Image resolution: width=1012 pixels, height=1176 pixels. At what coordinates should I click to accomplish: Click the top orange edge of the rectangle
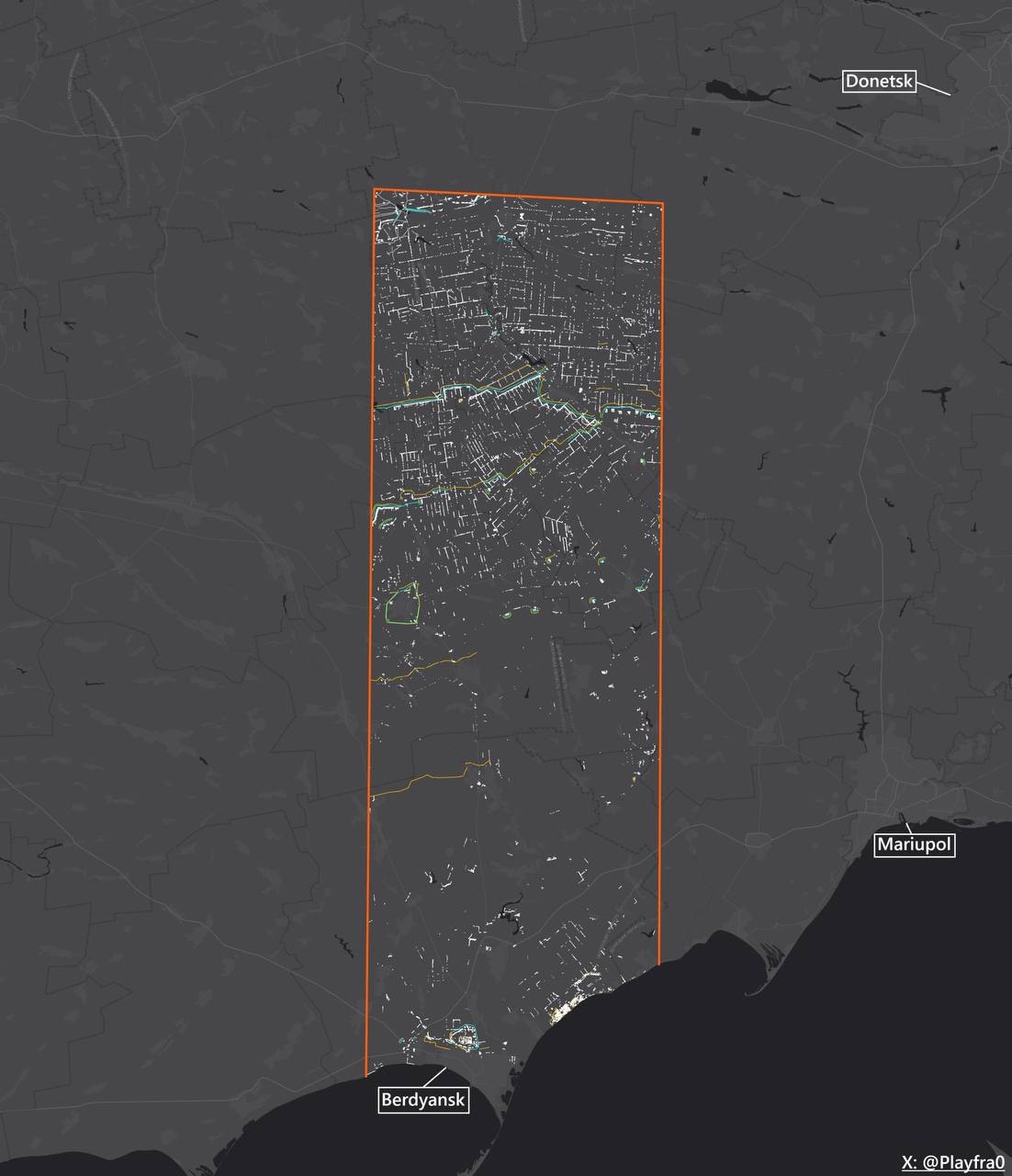coord(519,197)
